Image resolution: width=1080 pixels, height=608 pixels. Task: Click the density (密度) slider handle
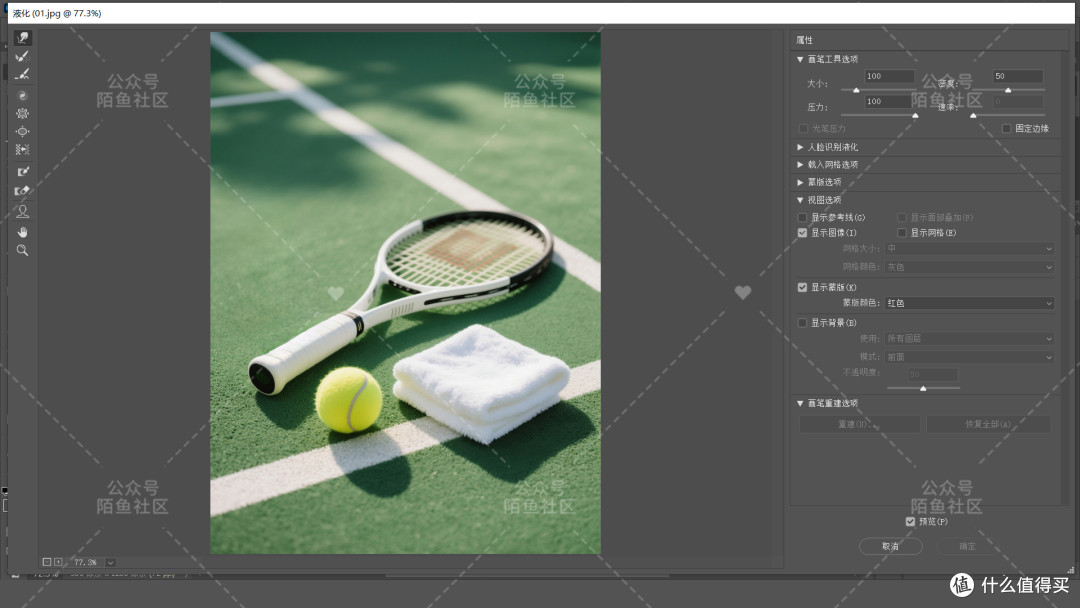pos(1008,90)
